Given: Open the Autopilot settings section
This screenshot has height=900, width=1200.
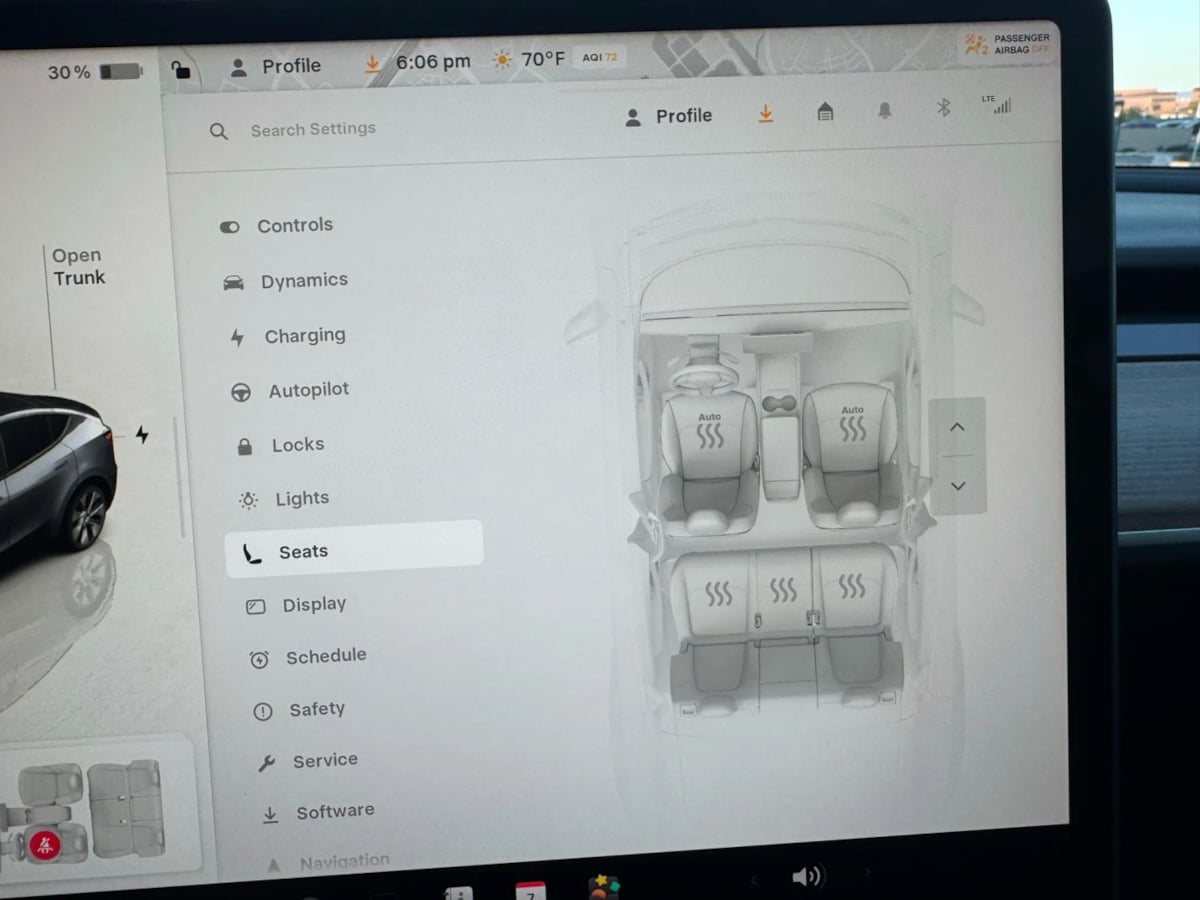Looking at the screenshot, I should coord(308,391).
